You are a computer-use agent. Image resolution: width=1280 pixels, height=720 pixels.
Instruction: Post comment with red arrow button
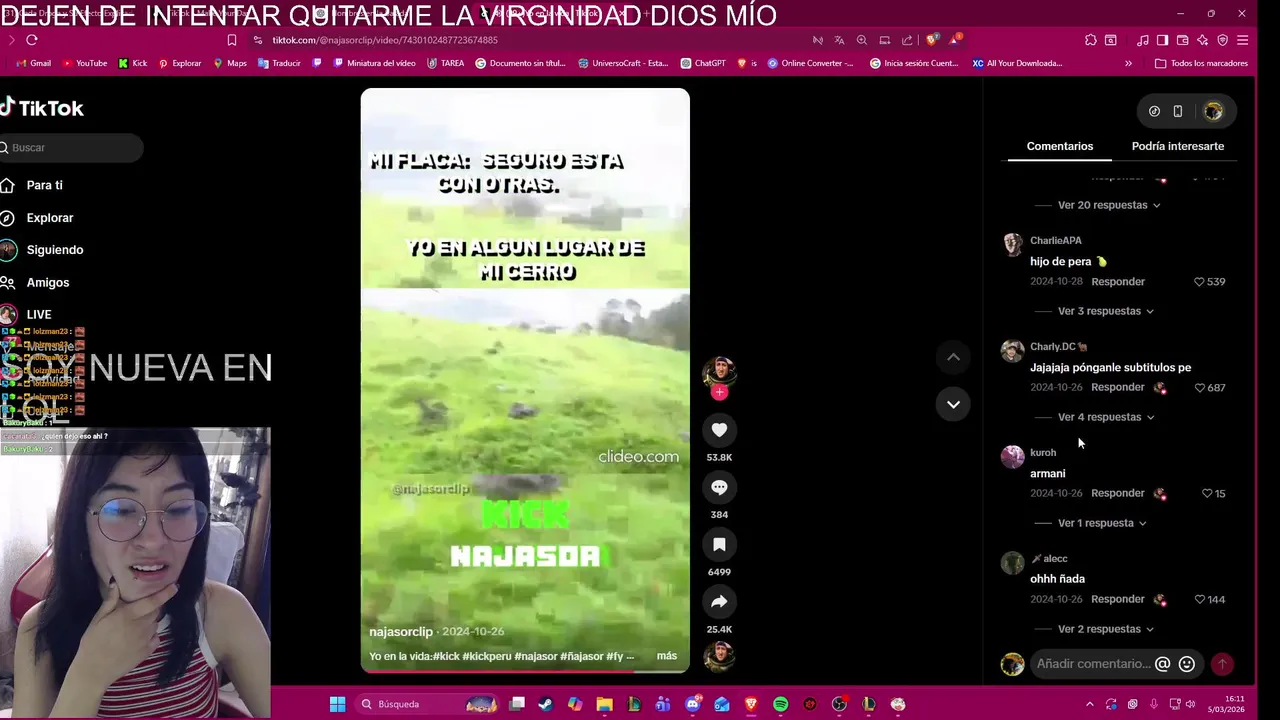tap(1221, 664)
